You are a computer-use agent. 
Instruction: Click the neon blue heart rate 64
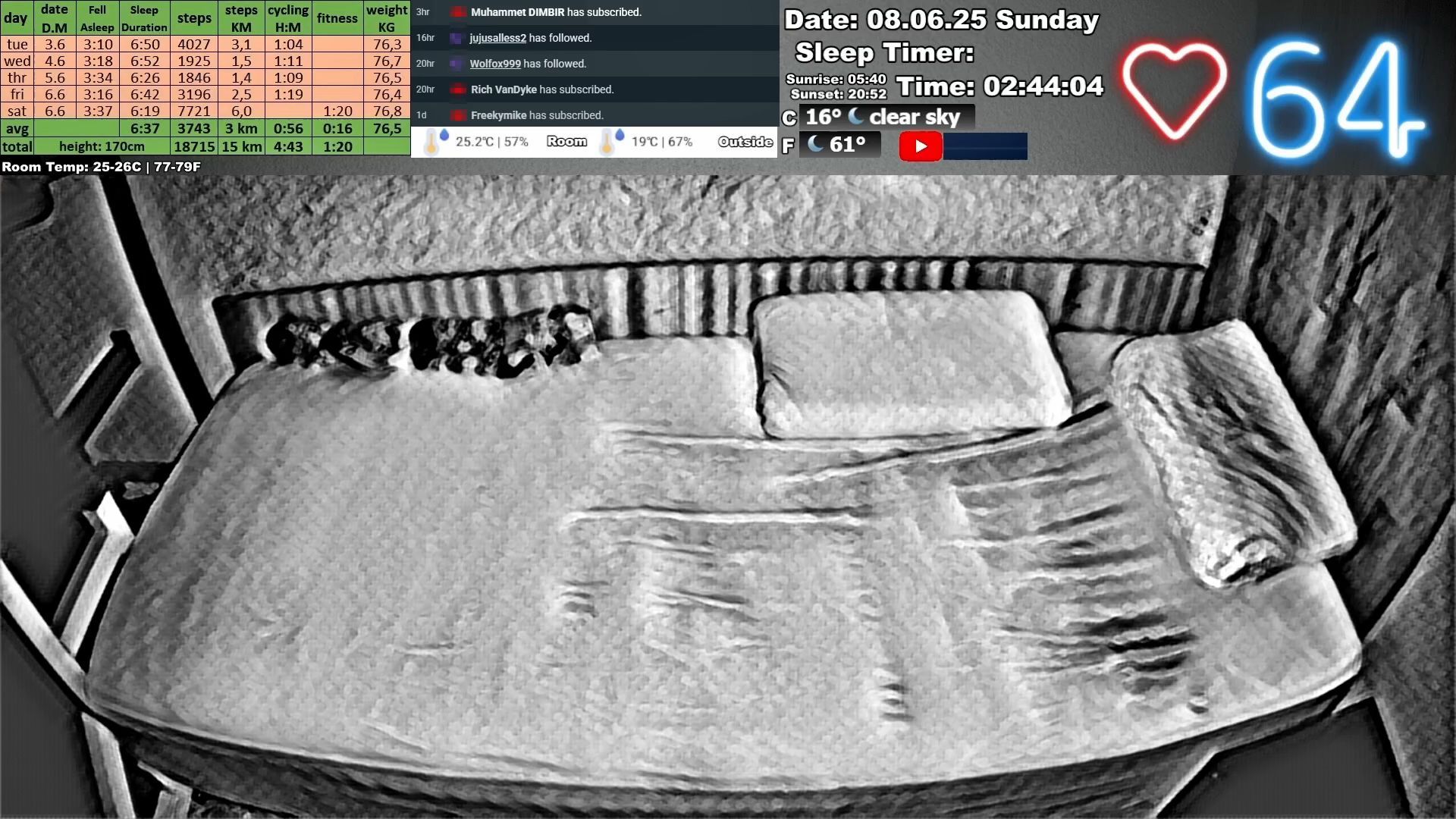(x=1337, y=99)
